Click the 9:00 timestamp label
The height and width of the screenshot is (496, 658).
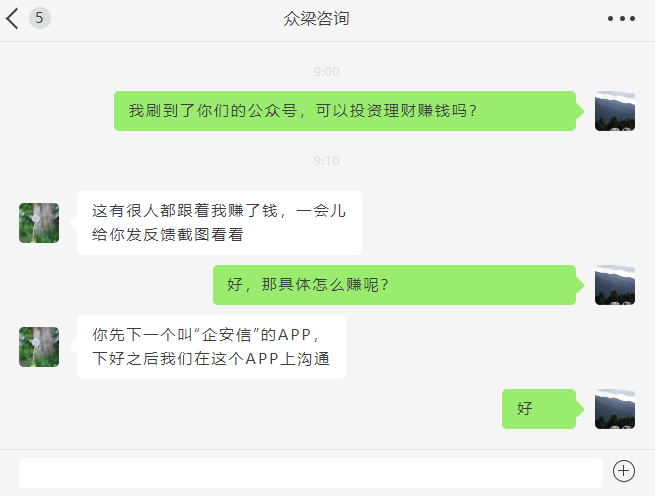[326, 72]
